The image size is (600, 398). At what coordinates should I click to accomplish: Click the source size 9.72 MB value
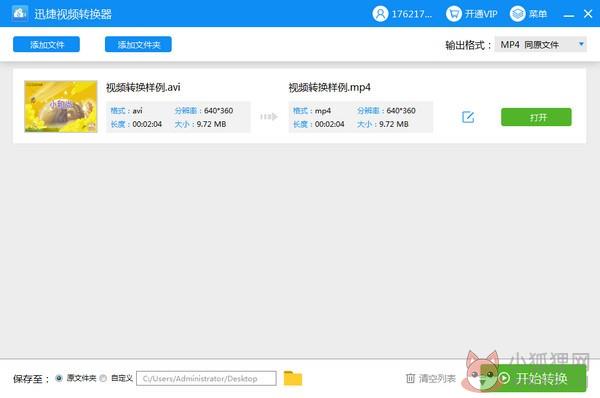tap(211, 124)
